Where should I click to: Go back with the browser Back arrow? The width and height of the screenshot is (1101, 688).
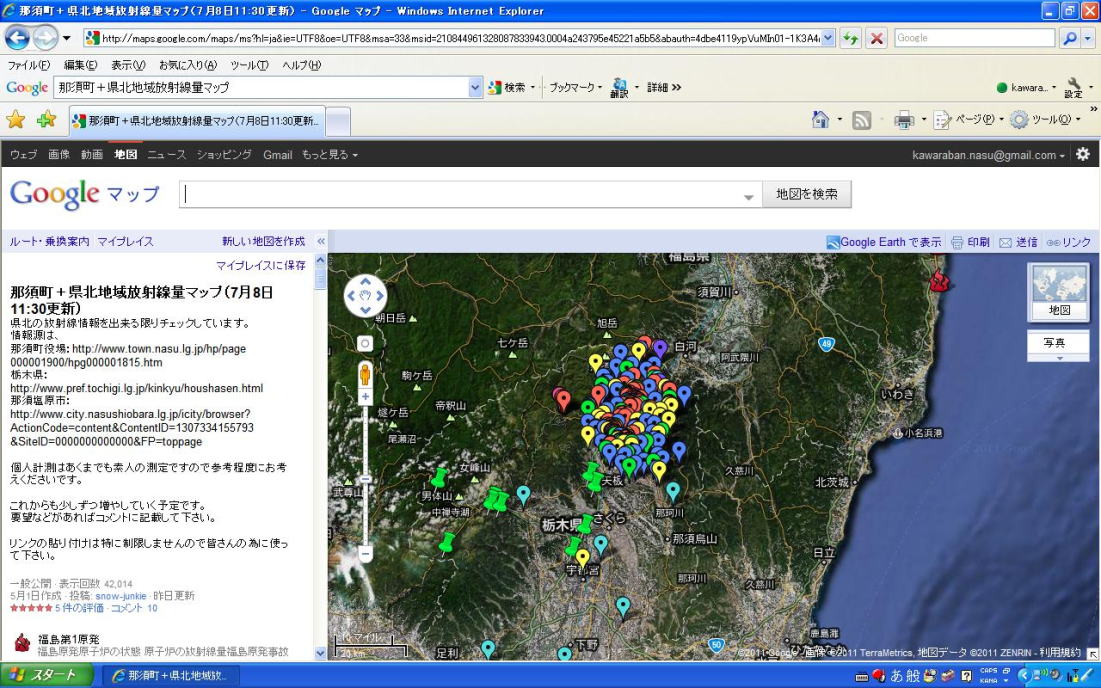click(x=17, y=38)
